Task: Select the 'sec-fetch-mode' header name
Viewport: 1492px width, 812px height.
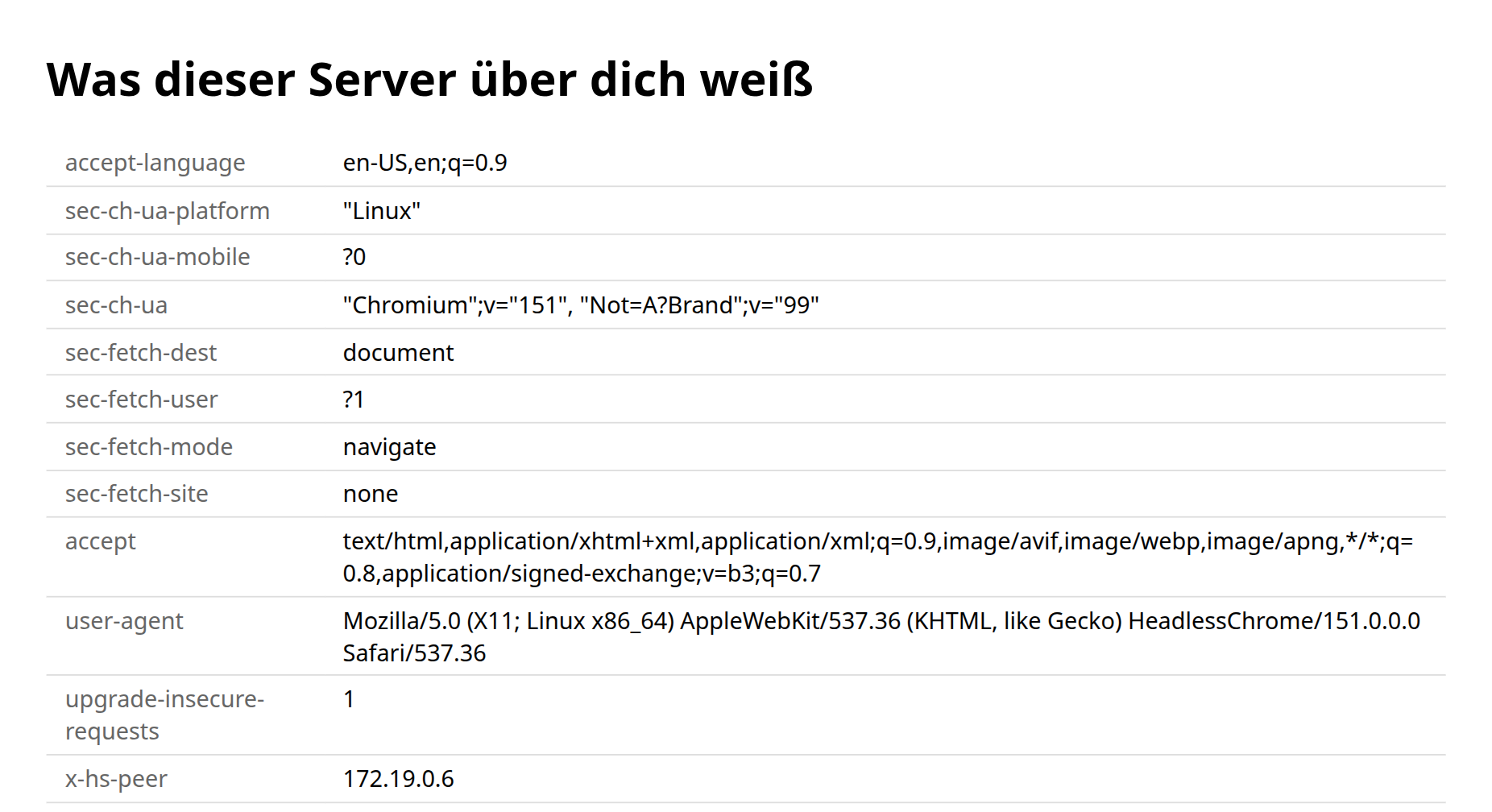Action: coord(149,447)
